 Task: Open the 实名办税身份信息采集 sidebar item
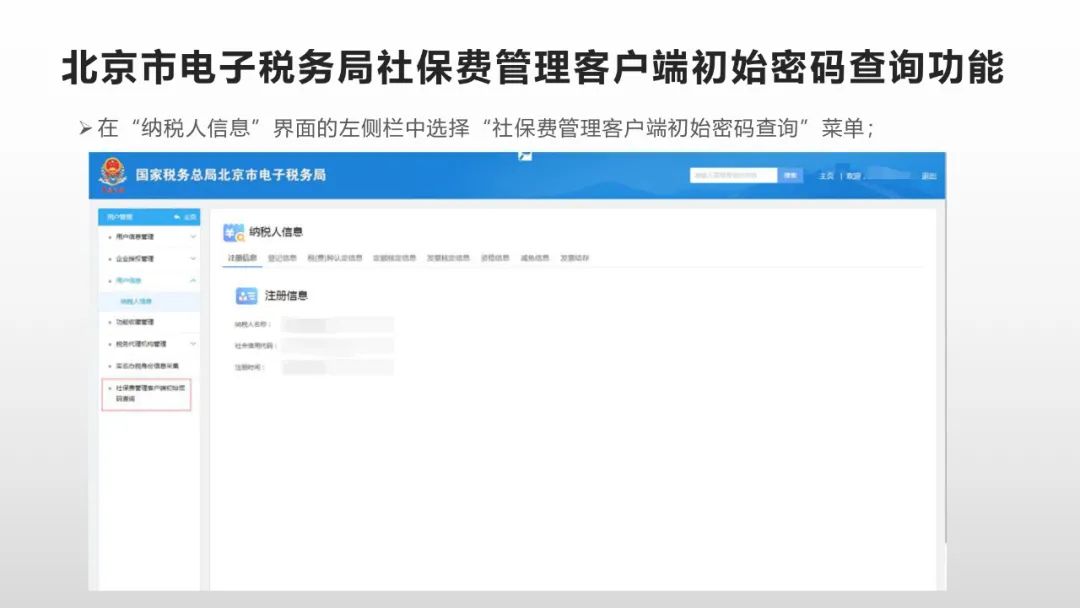pos(149,366)
